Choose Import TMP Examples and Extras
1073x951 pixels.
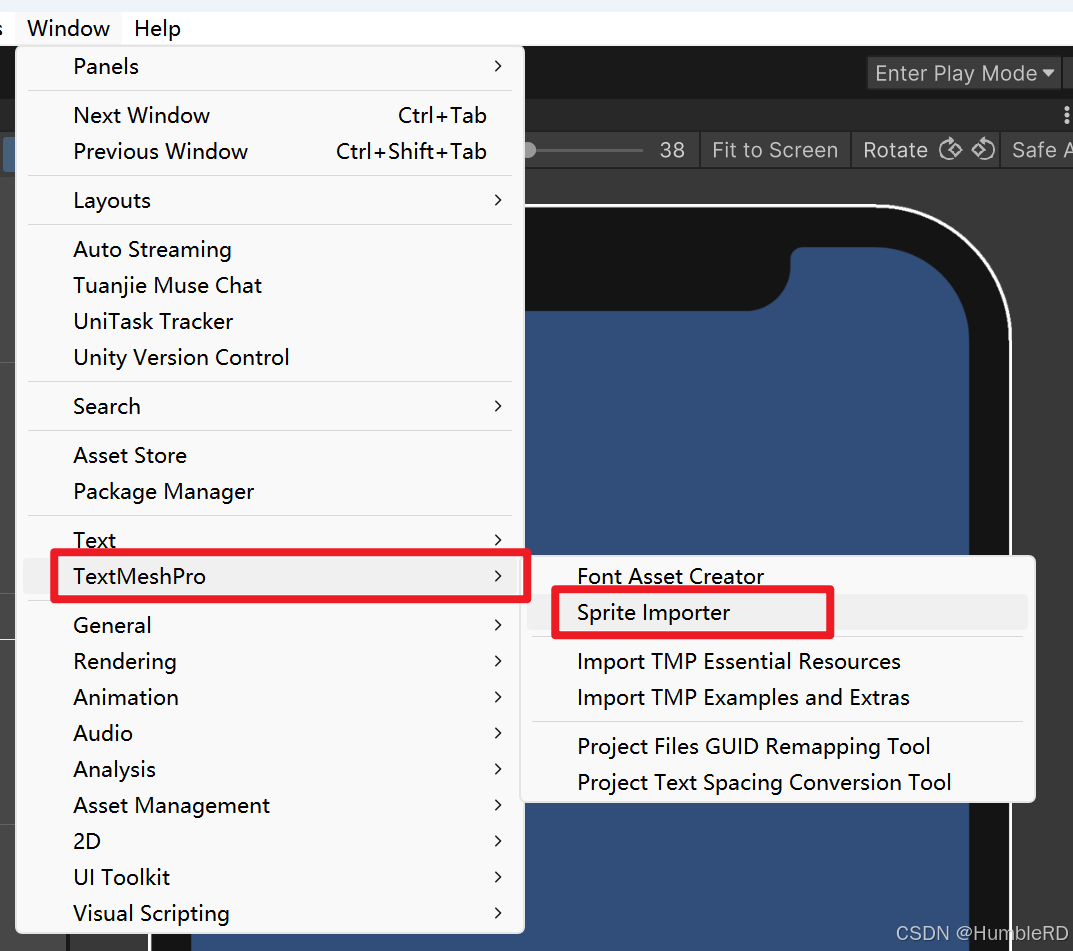(778, 697)
